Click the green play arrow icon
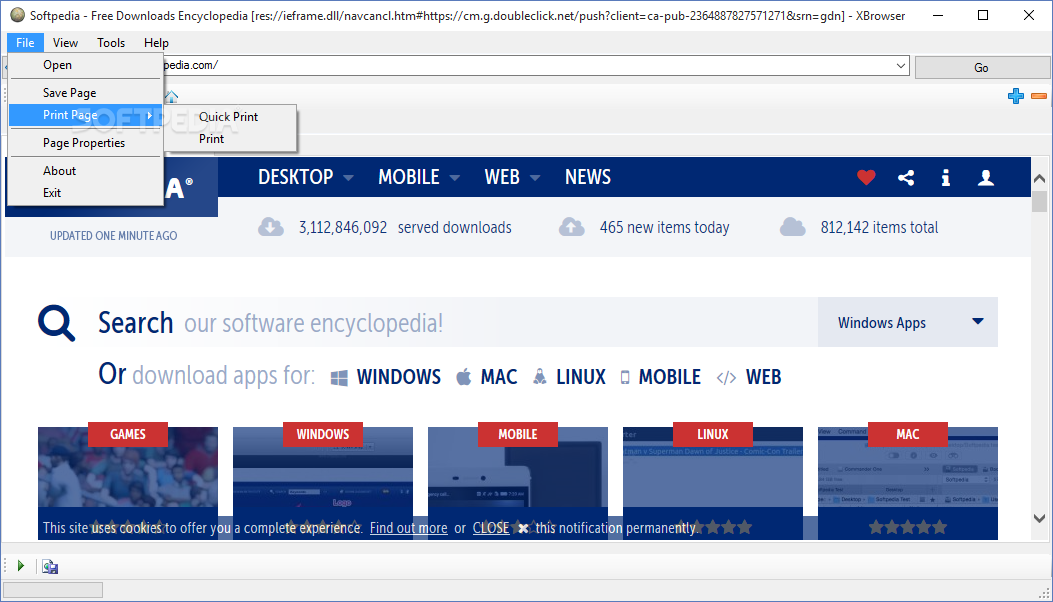The width and height of the screenshot is (1053, 602). point(21,566)
